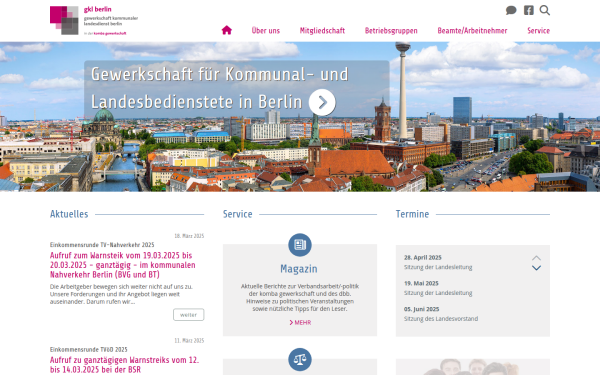Click the scales of justice icon
Screen dimensions: 600x375
[x=300, y=360]
